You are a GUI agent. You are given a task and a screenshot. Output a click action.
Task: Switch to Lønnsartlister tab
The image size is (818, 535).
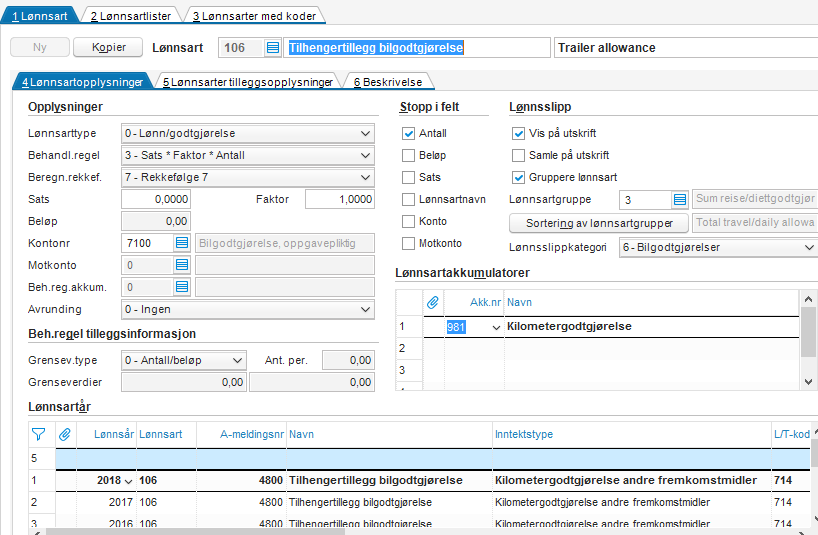pyautogui.click(x=130, y=16)
